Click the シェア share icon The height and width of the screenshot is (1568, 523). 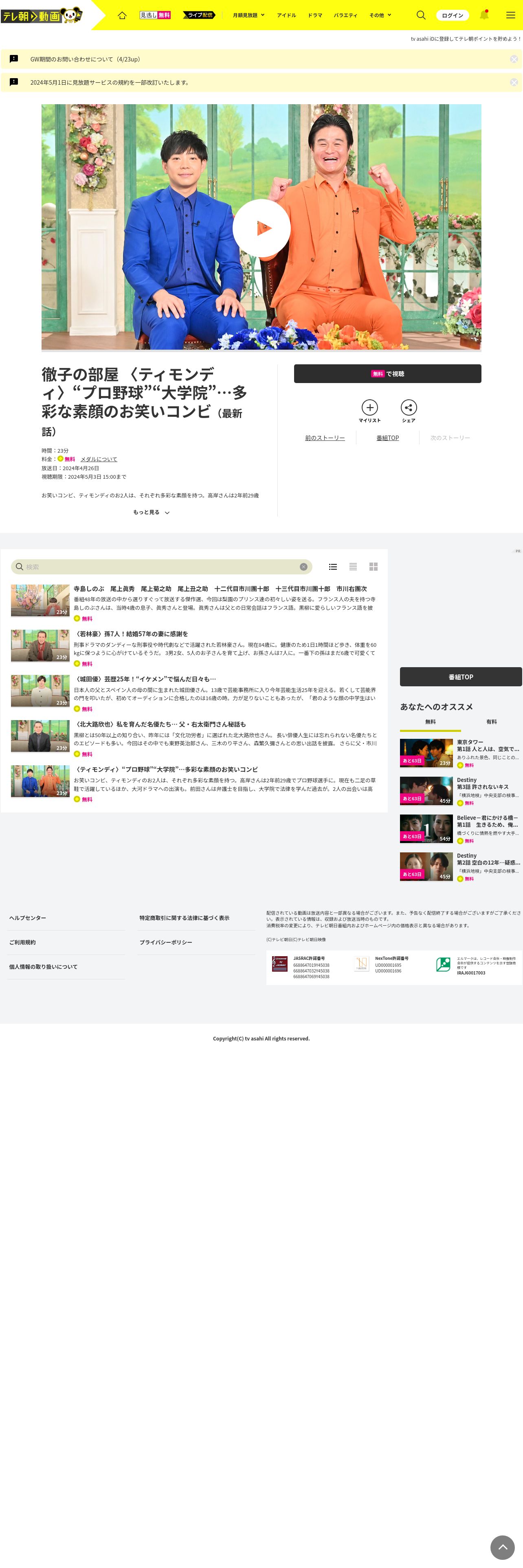click(409, 412)
